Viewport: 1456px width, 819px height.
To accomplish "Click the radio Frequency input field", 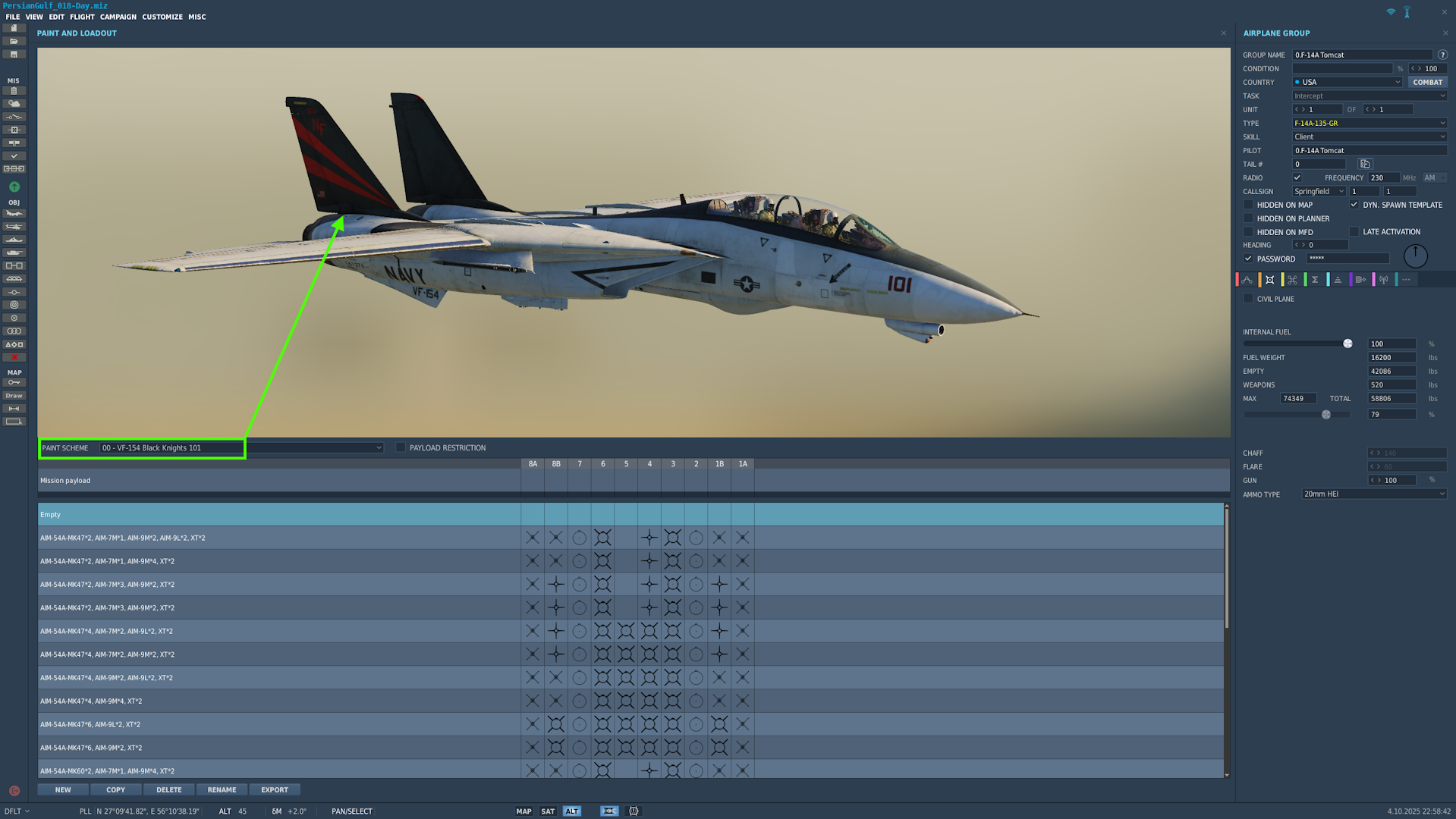I will tap(1384, 177).
